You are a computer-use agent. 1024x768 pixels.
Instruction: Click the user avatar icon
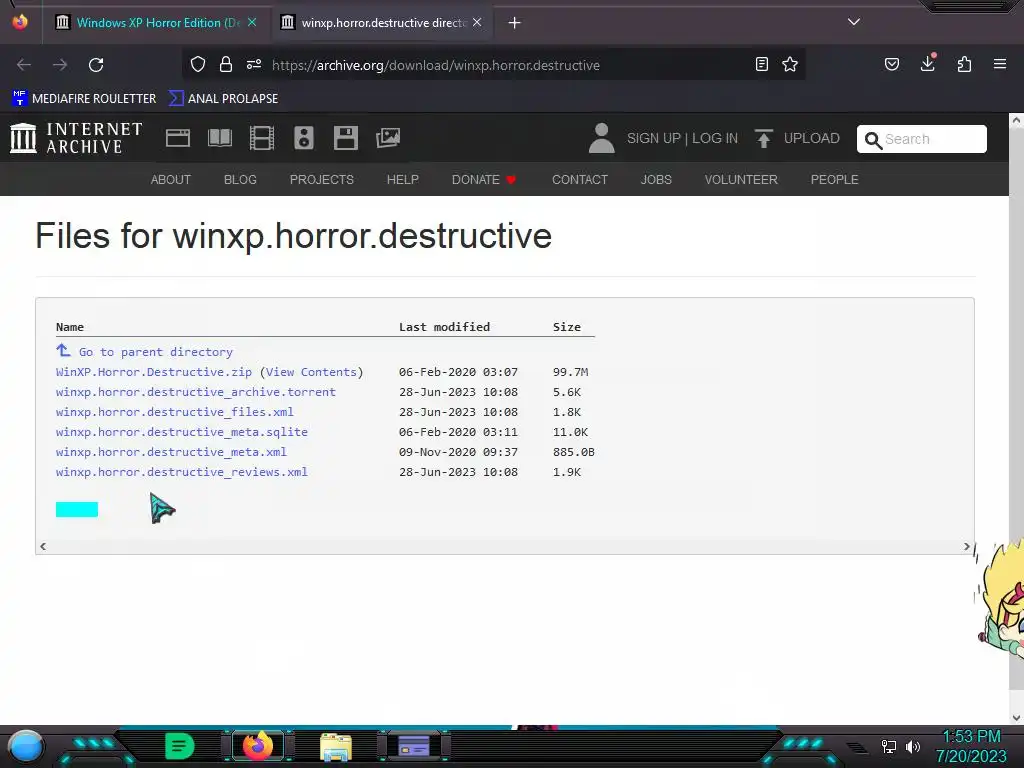pos(601,138)
